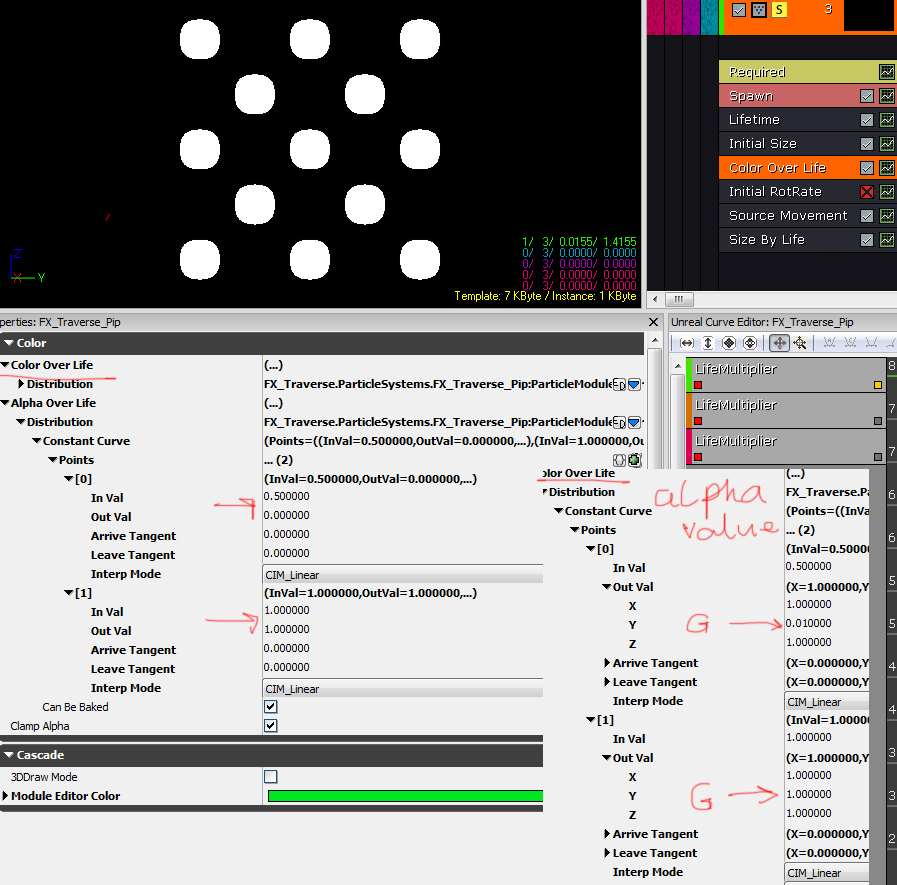Click the Ed edit icon for Color Over Life Distribution
Screen dimensions: 897x885
click(619, 384)
